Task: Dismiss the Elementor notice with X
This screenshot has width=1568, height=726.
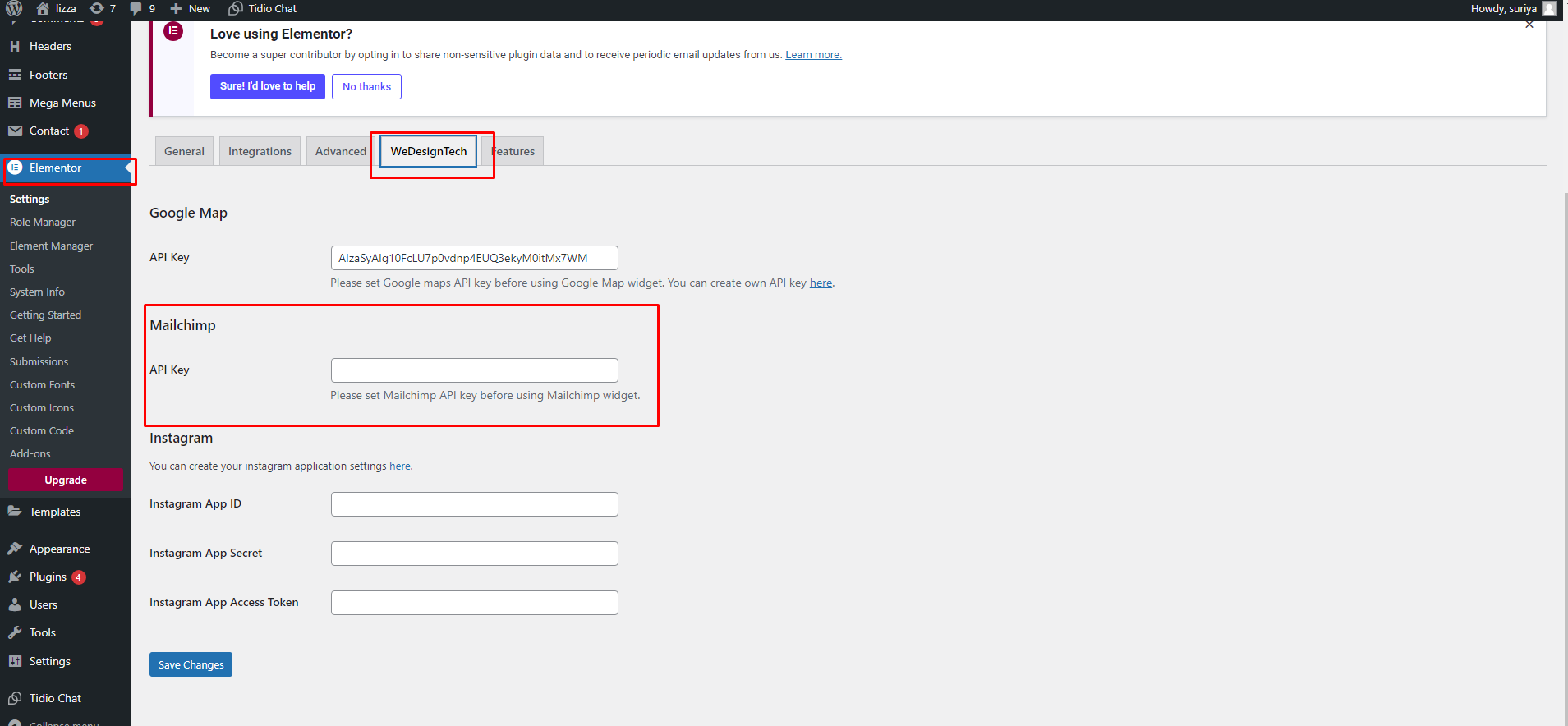Action: coord(1529,25)
